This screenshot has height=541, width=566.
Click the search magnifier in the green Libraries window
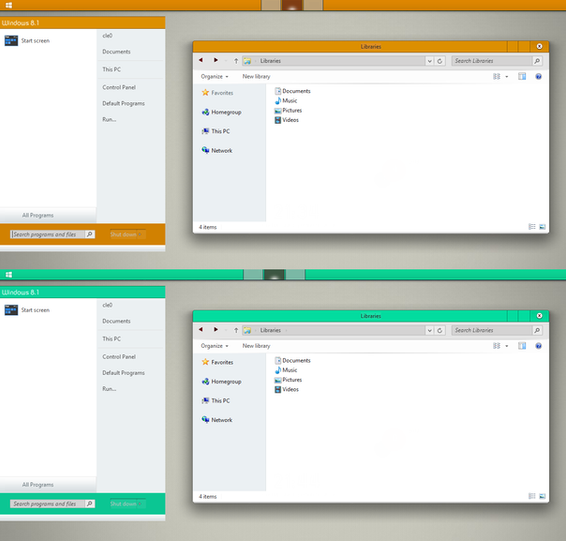click(537, 330)
